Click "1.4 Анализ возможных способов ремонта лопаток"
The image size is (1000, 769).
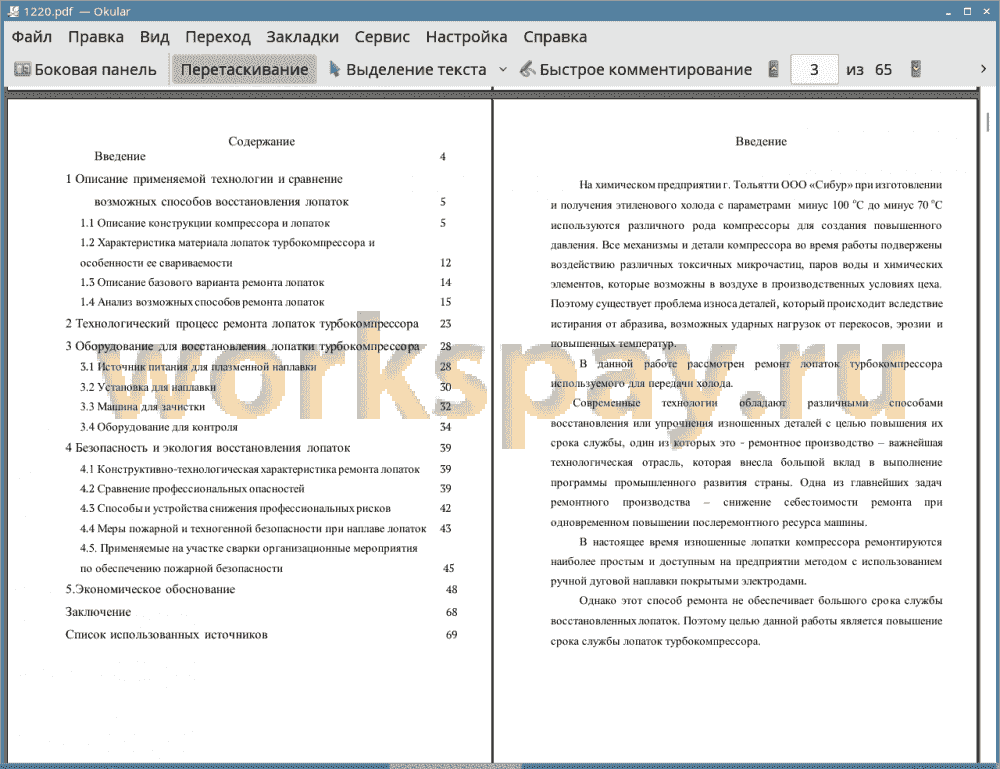(202, 302)
